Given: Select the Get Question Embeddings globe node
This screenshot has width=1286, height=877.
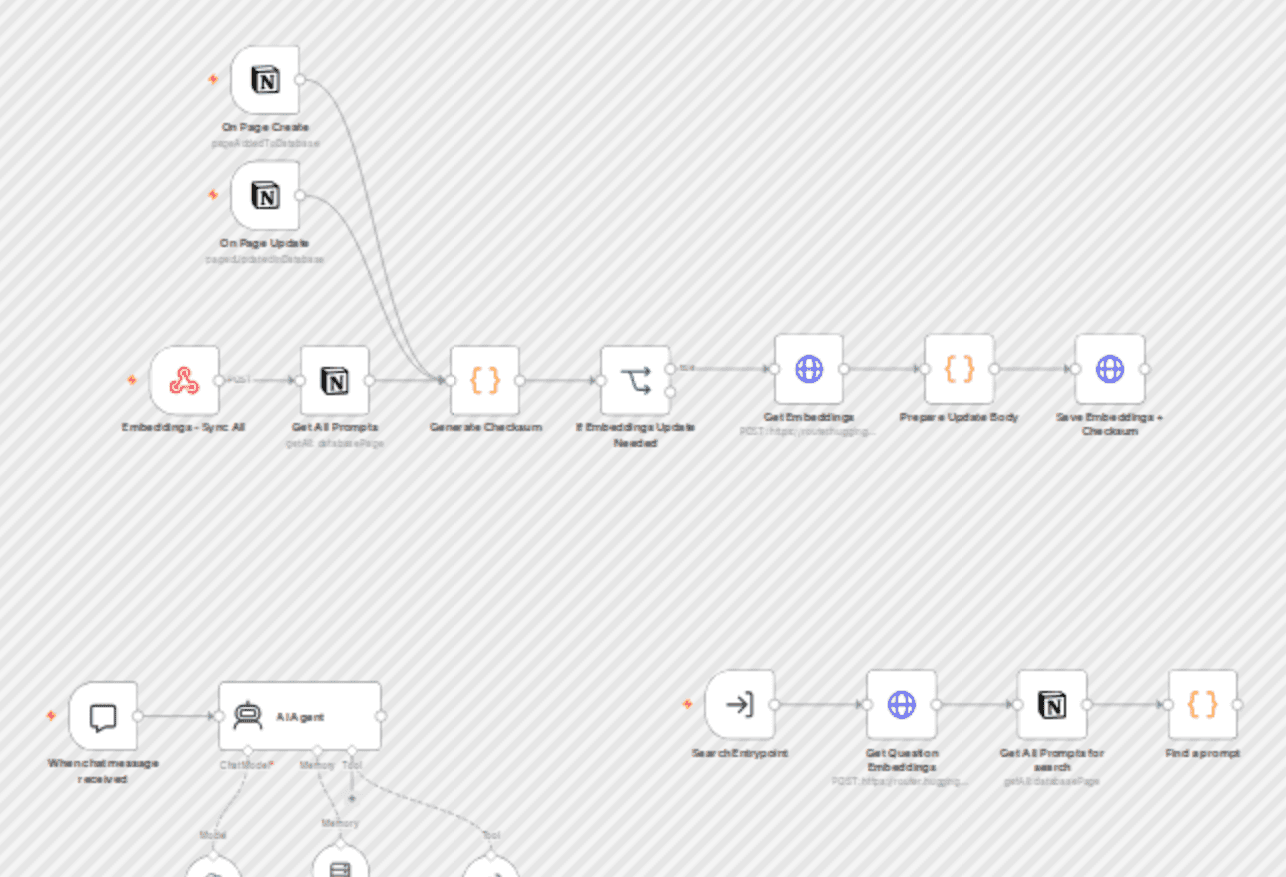Looking at the screenshot, I should [x=902, y=705].
